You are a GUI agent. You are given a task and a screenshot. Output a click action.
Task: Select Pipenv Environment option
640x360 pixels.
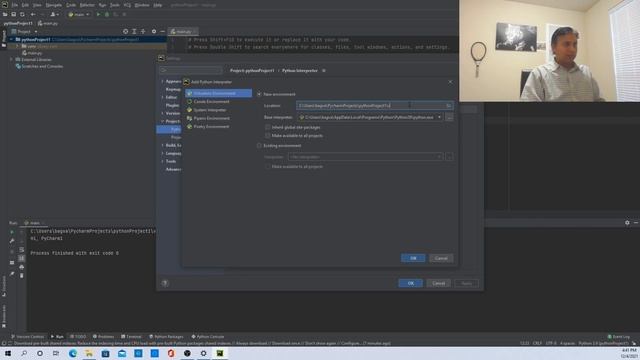(x=211, y=118)
